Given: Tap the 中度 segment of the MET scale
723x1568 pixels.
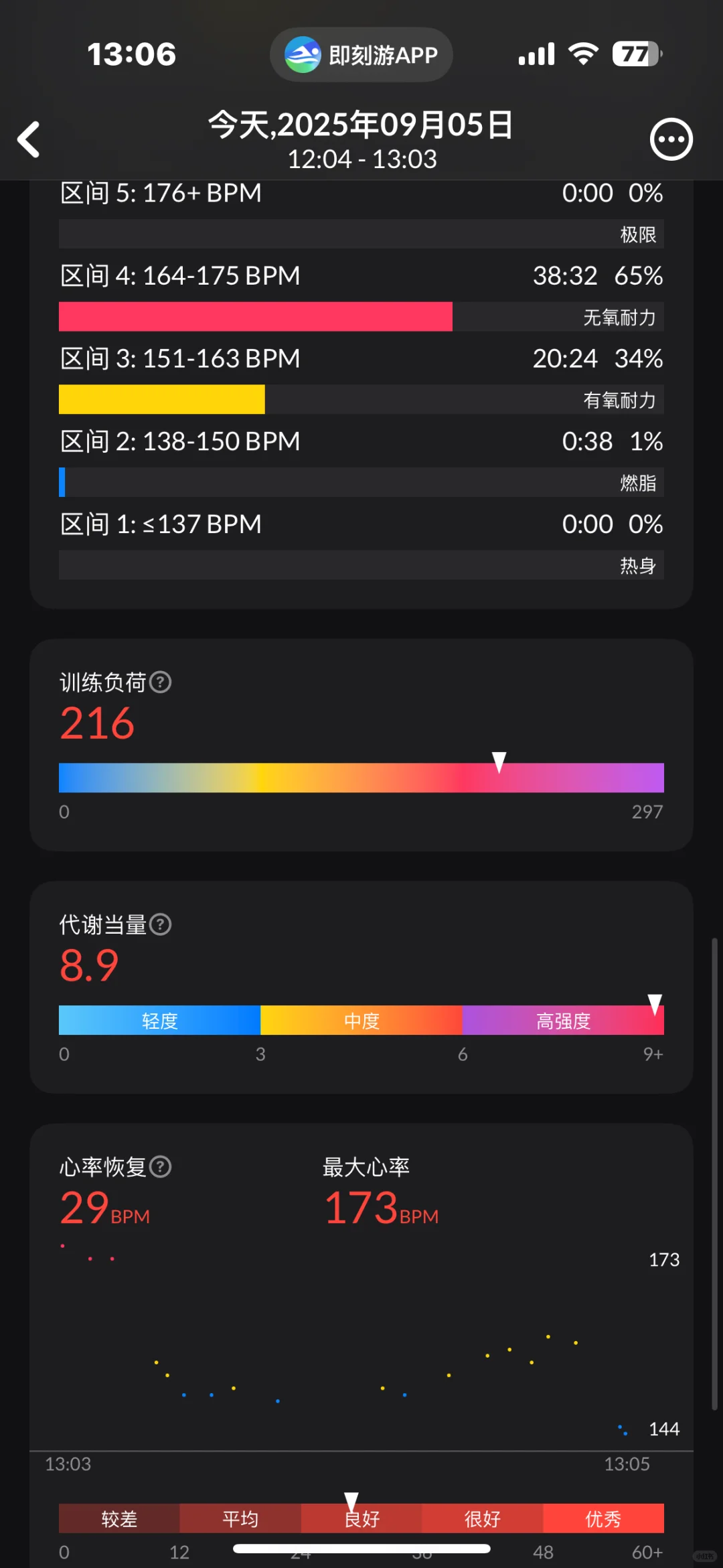Looking at the screenshot, I should point(361,1021).
